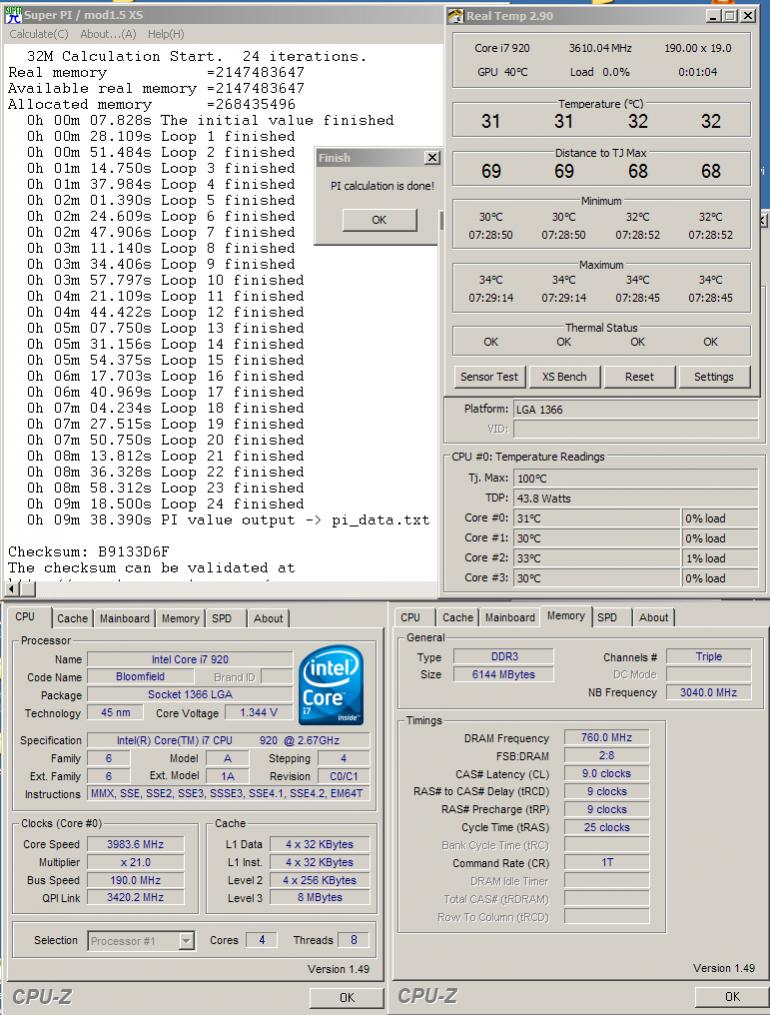
Task: Close the Finish dialog
Action: point(432,157)
